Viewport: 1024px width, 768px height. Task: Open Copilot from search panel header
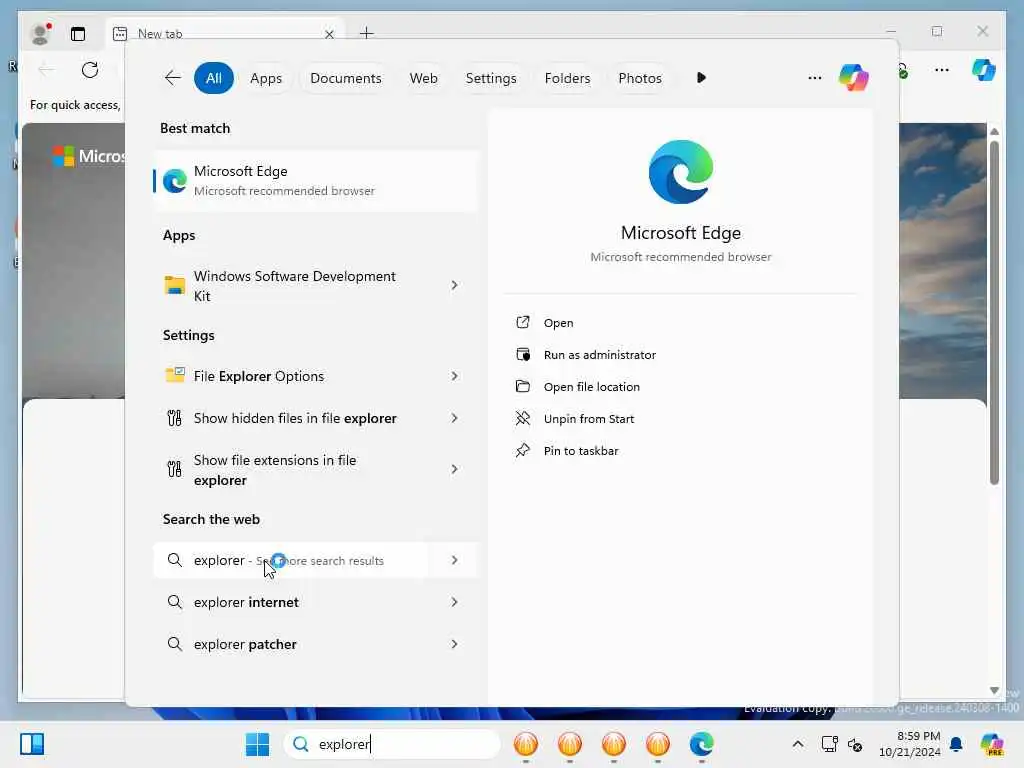tap(854, 78)
